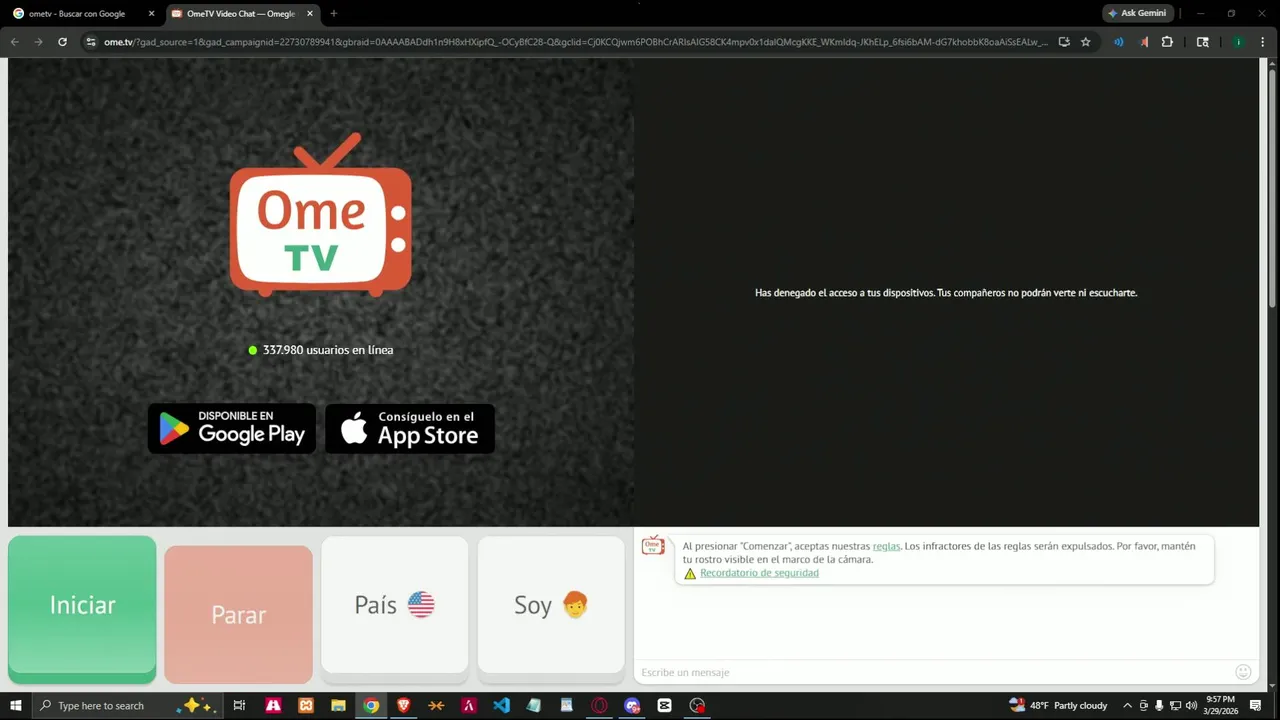This screenshot has width=1280, height=720.
Task: Open Task View on the taskbar
Action: tap(239, 705)
